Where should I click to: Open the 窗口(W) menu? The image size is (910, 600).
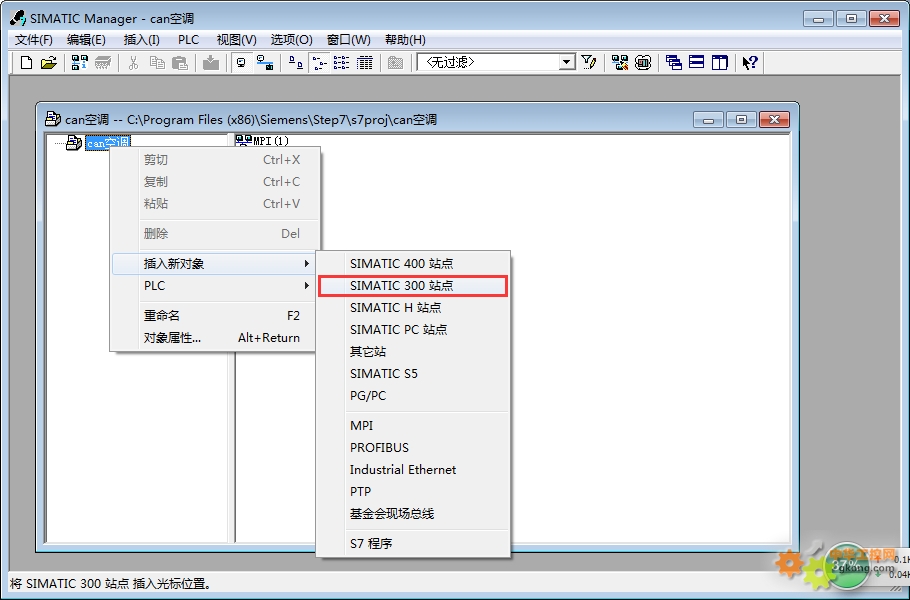point(348,39)
